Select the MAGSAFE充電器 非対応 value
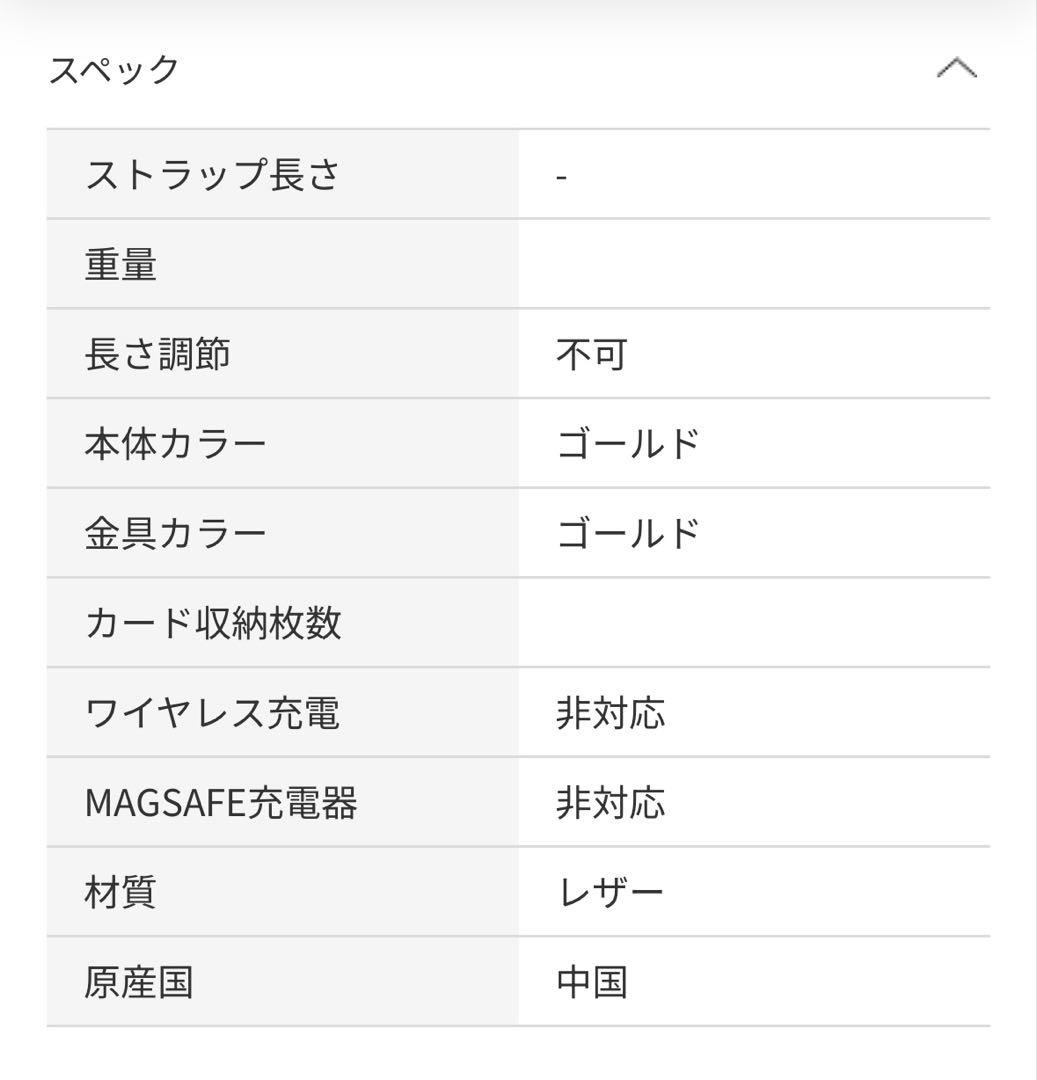The width and height of the screenshot is (1037, 1080). pos(610,800)
